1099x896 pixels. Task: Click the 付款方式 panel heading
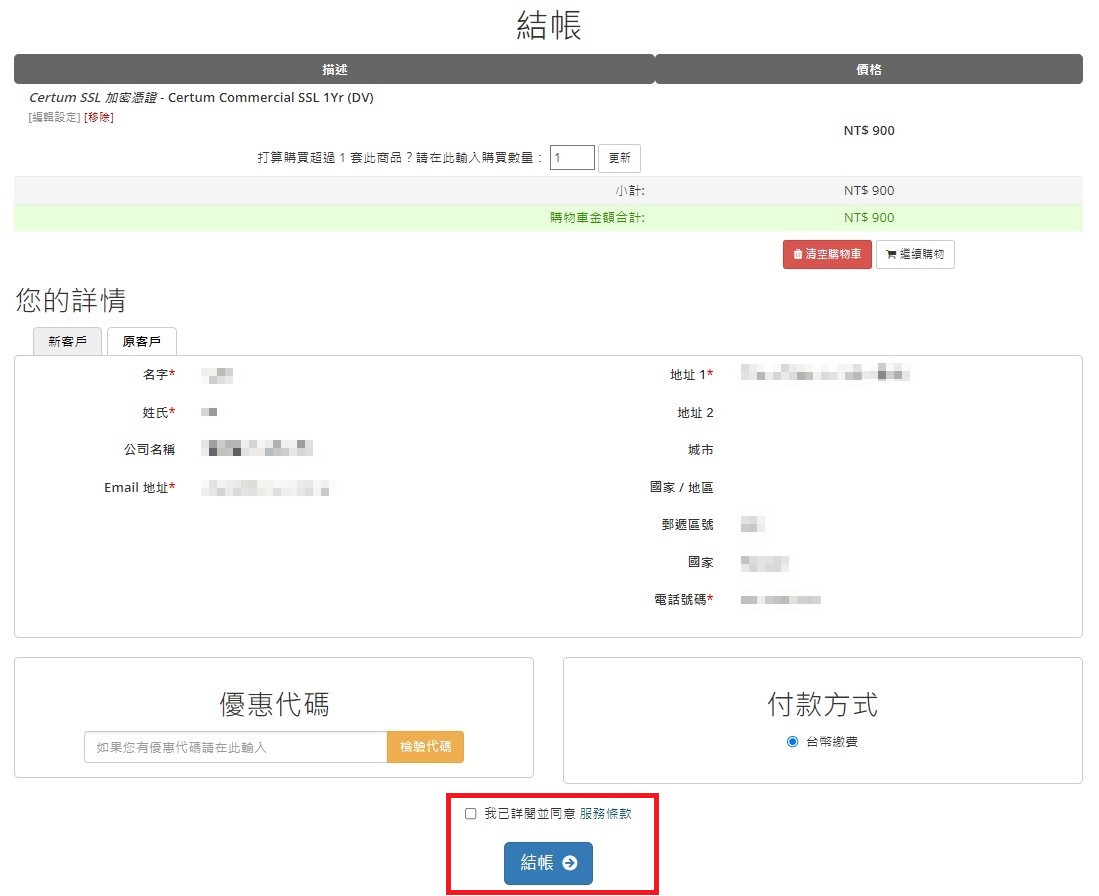pos(823,704)
